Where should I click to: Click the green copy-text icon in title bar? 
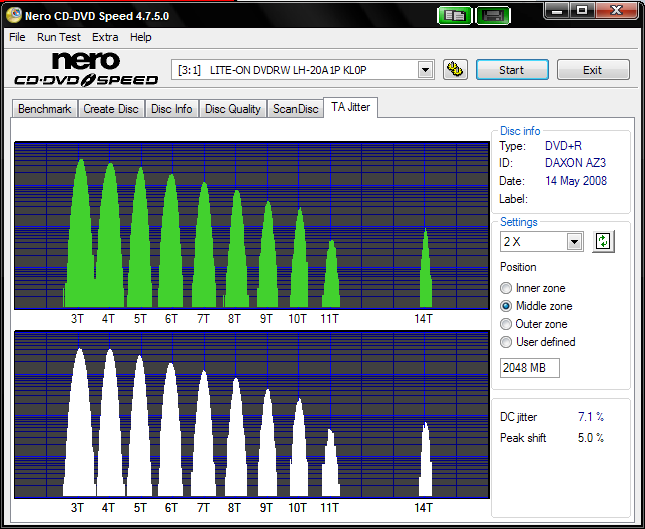point(455,16)
